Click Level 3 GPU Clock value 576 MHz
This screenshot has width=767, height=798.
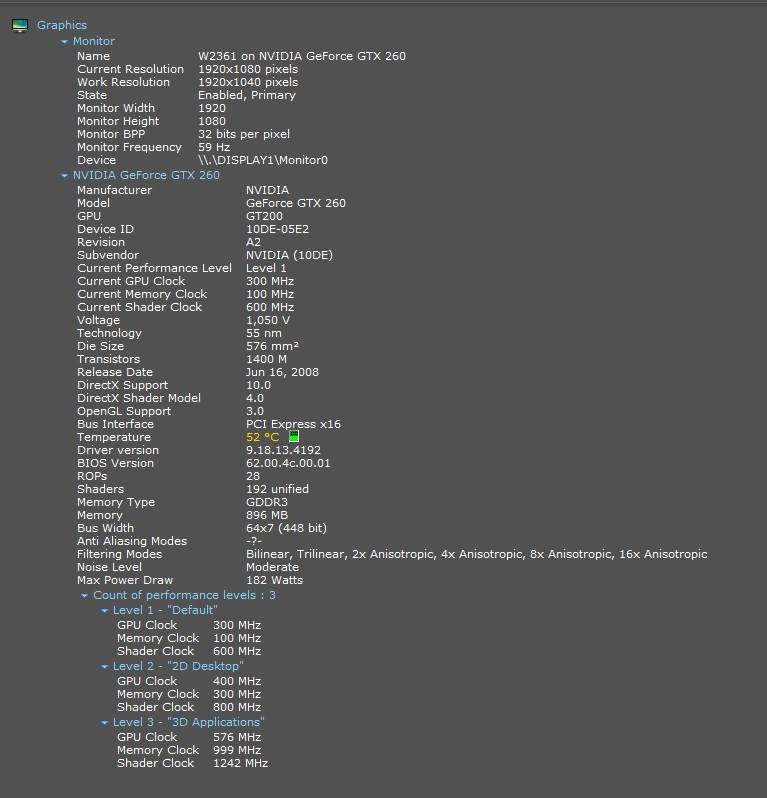click(237, 737)
